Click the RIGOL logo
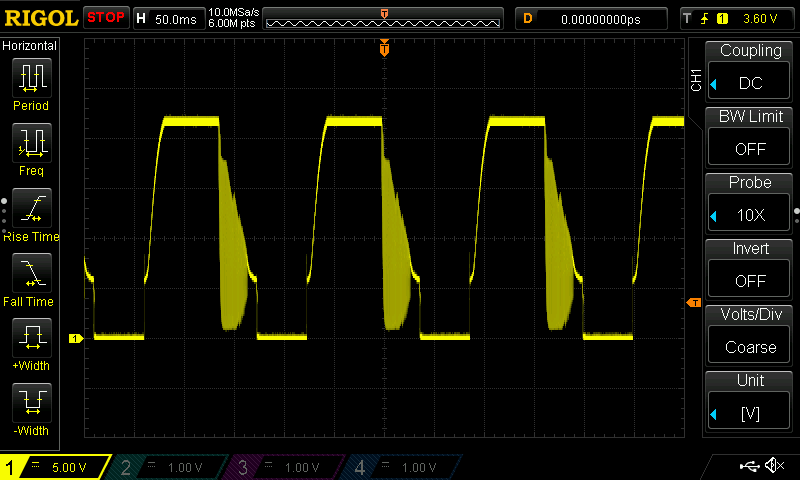800x480 pixels. pyautogui.click(x=41, y=18)
